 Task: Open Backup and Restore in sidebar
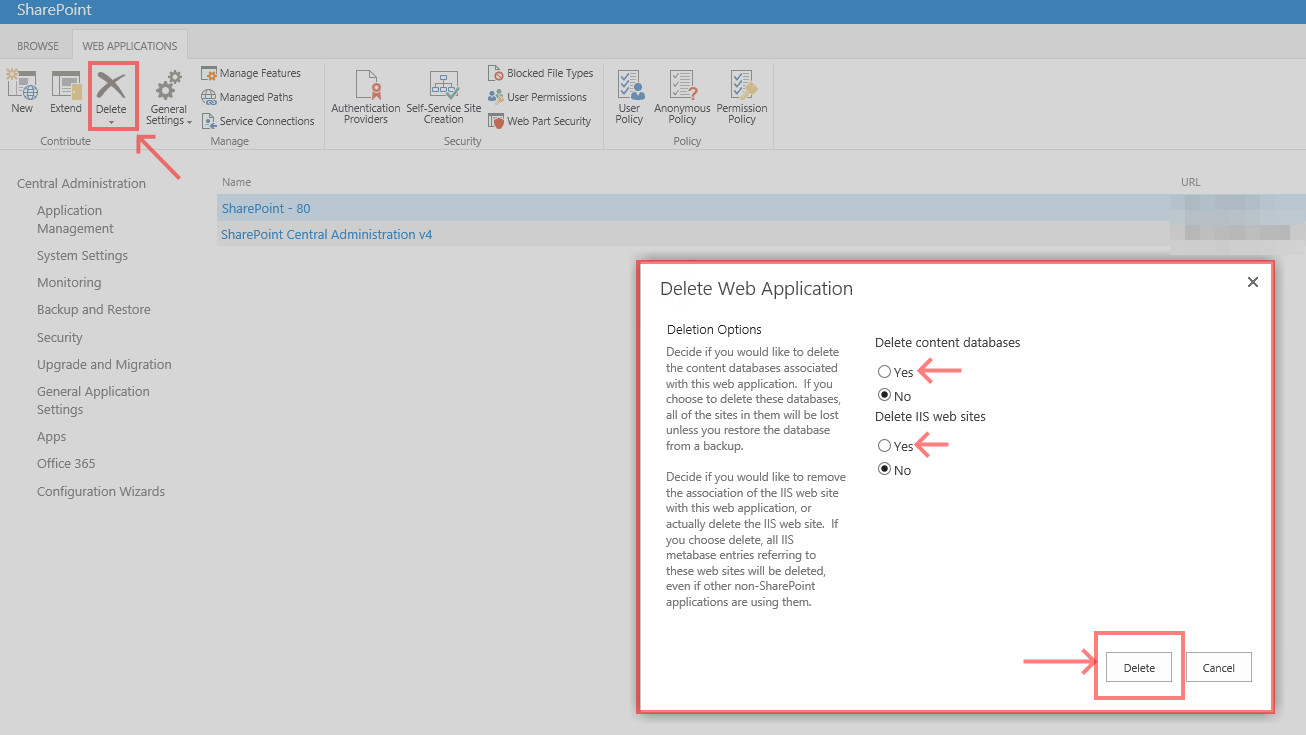click(x=94, y=309)
